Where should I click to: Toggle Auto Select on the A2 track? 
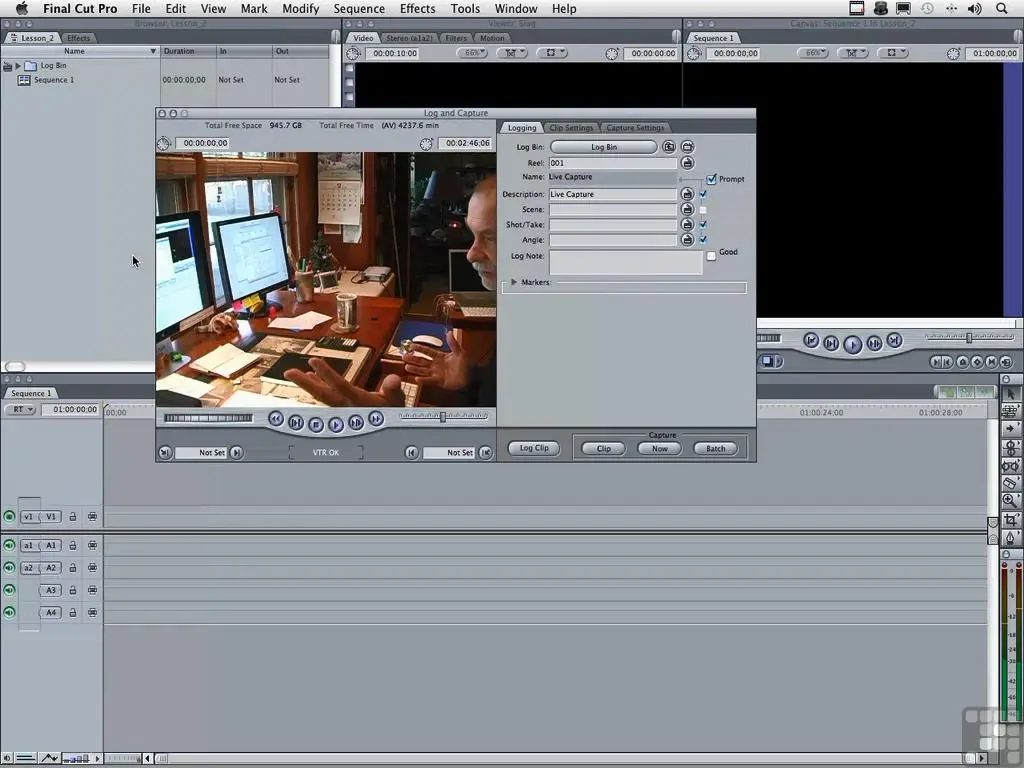click(92, 568)
